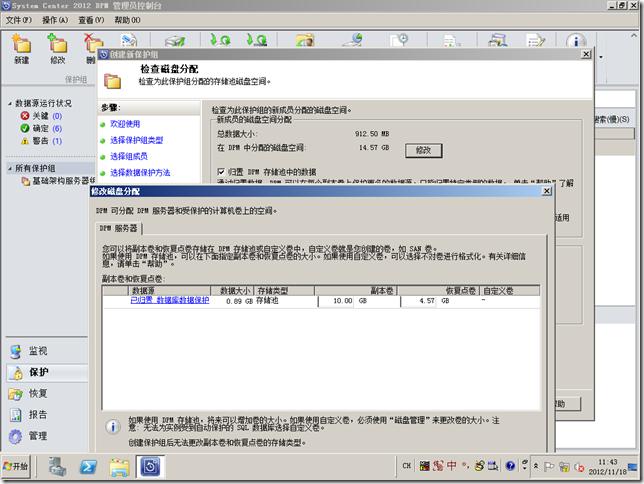Click the 副本卷 size field showing 10.00
644x484 pixels.
point(336,301)
